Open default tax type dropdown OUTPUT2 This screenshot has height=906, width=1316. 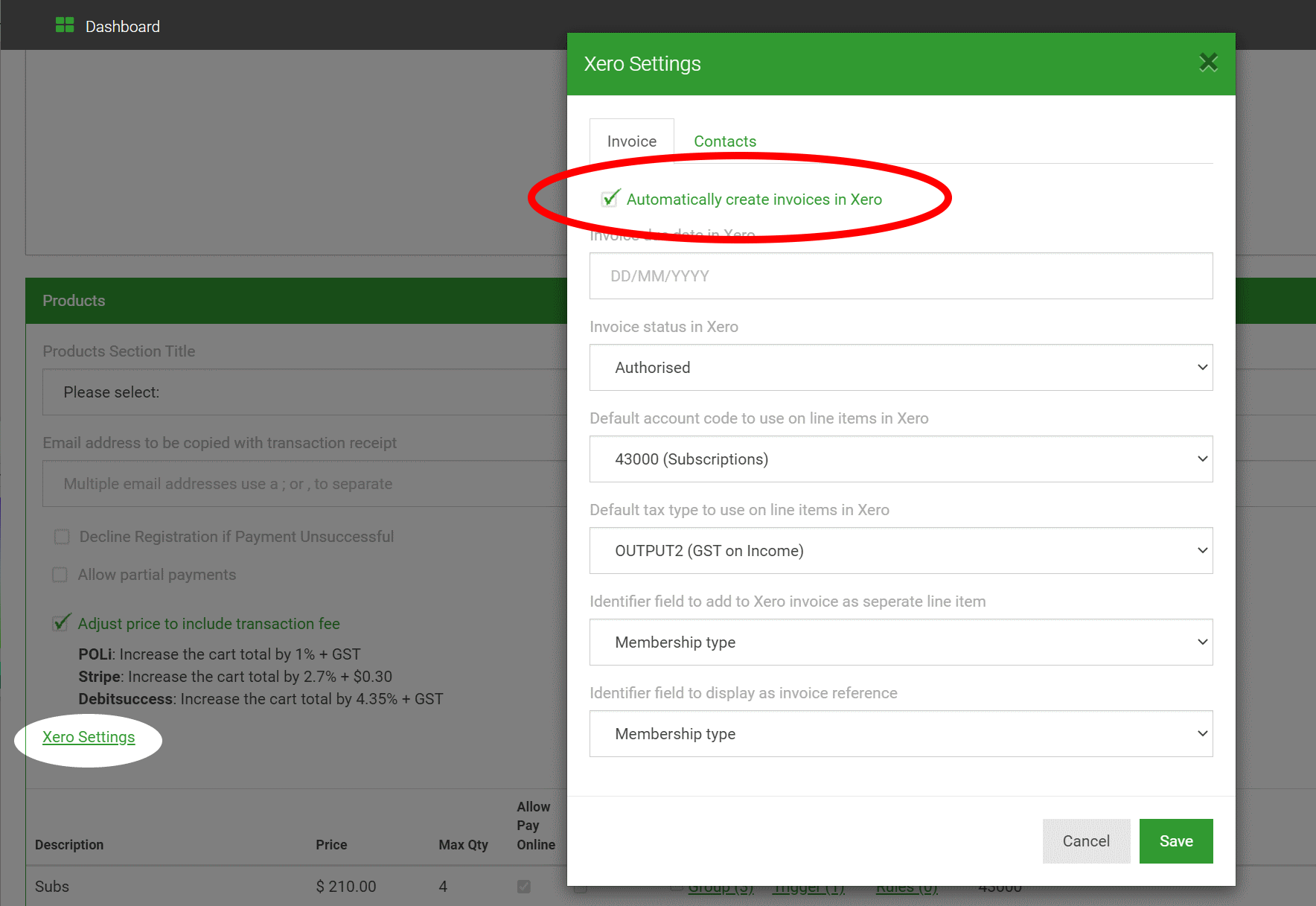click(901, 551)
